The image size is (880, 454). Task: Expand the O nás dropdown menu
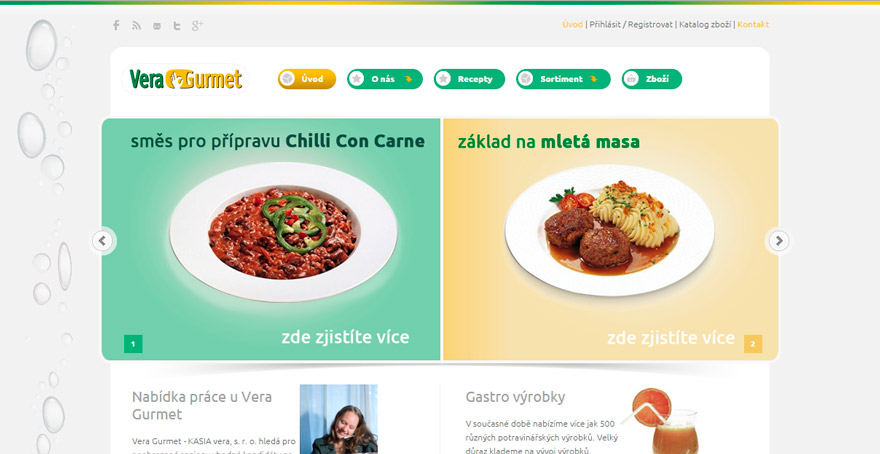pyautogui.click(x=384, y=79)
